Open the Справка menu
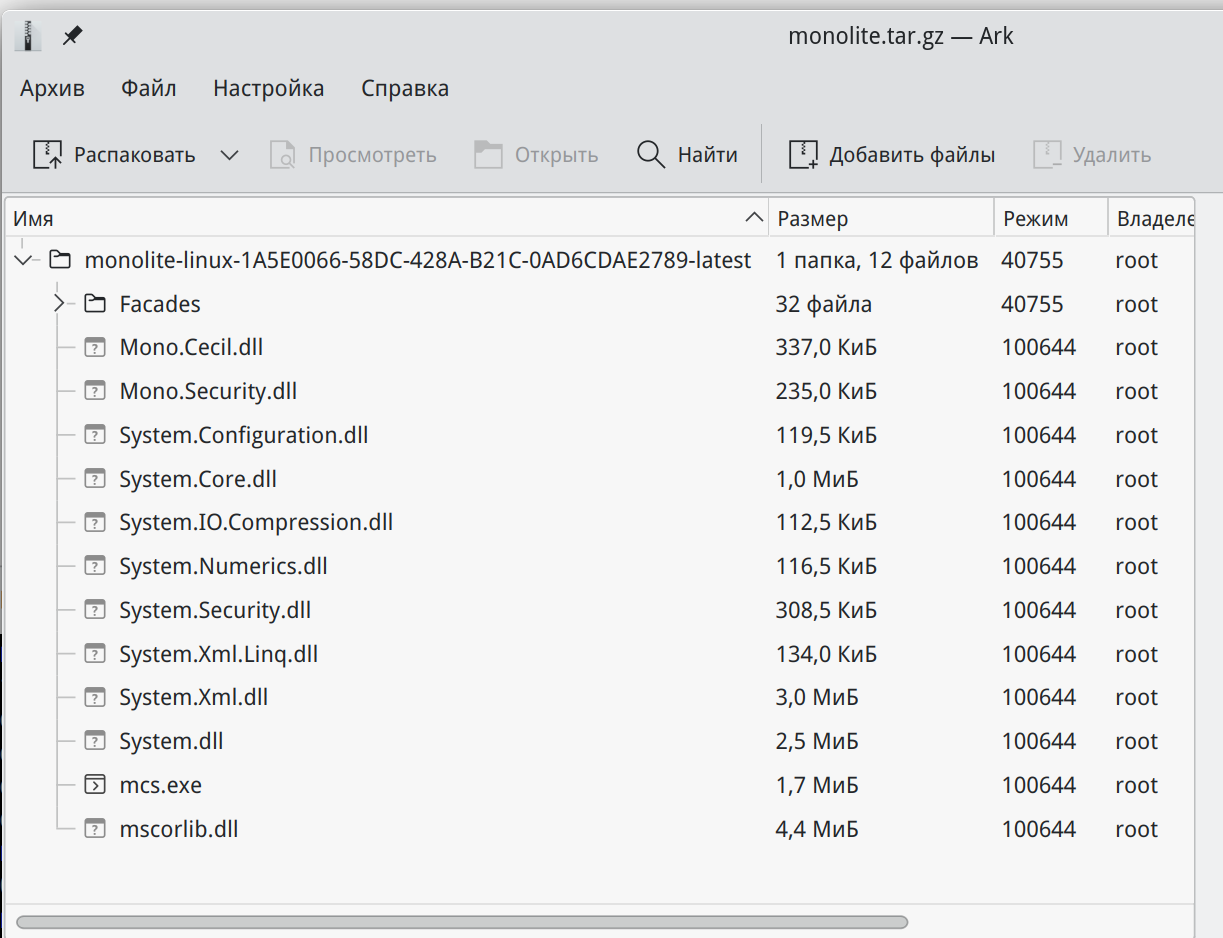The width and height of the screenshot is (1223, 938). pos(404,88)
